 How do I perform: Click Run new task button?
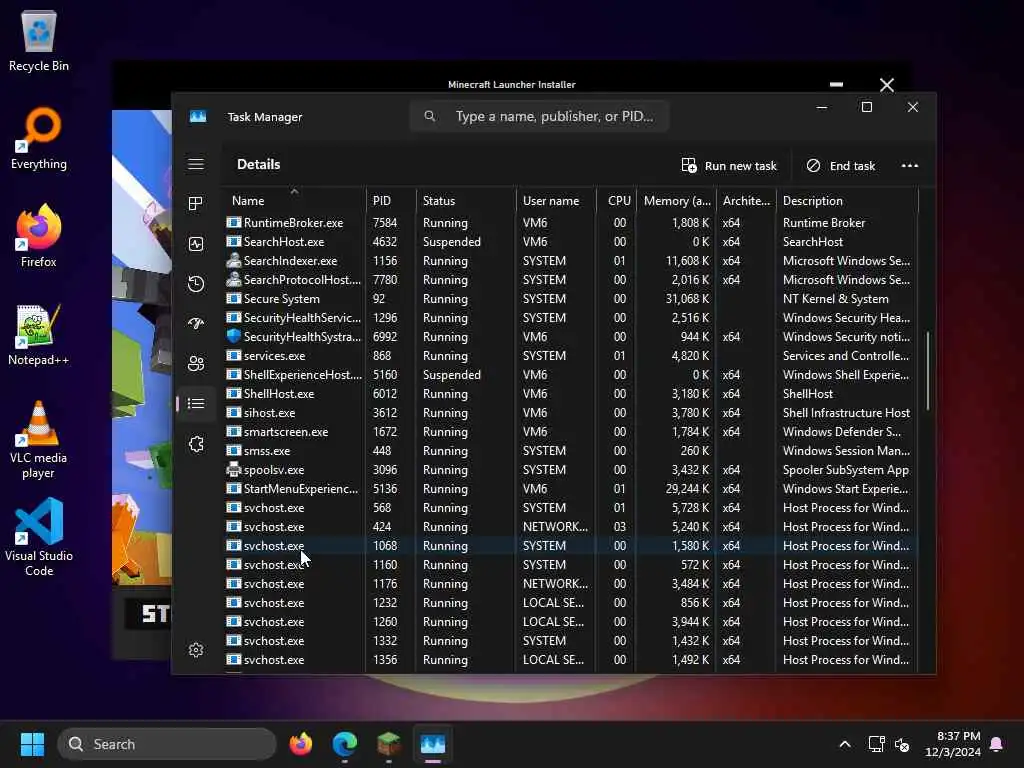coord(729,166)
